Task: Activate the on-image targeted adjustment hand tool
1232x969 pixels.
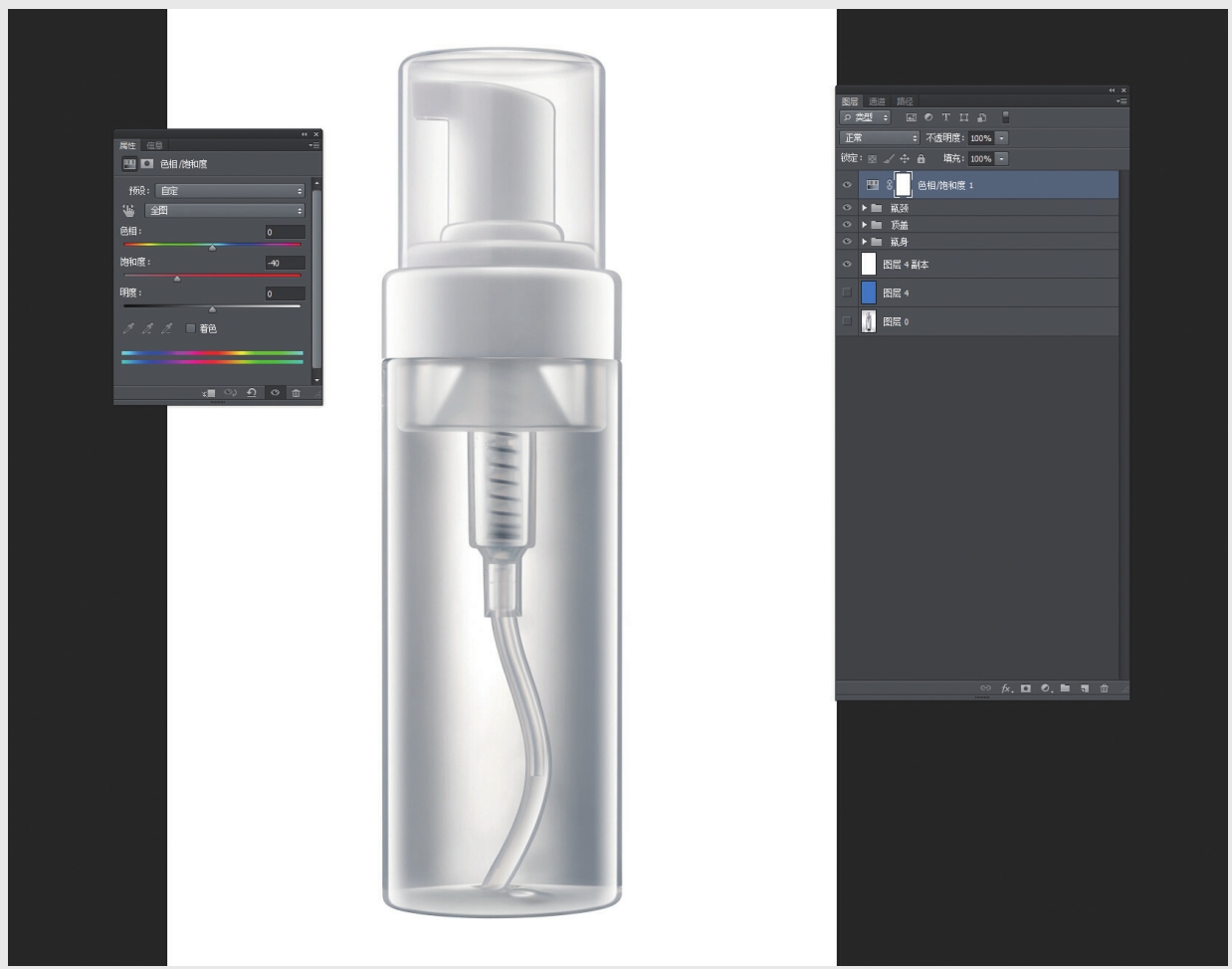Action: 128,210
